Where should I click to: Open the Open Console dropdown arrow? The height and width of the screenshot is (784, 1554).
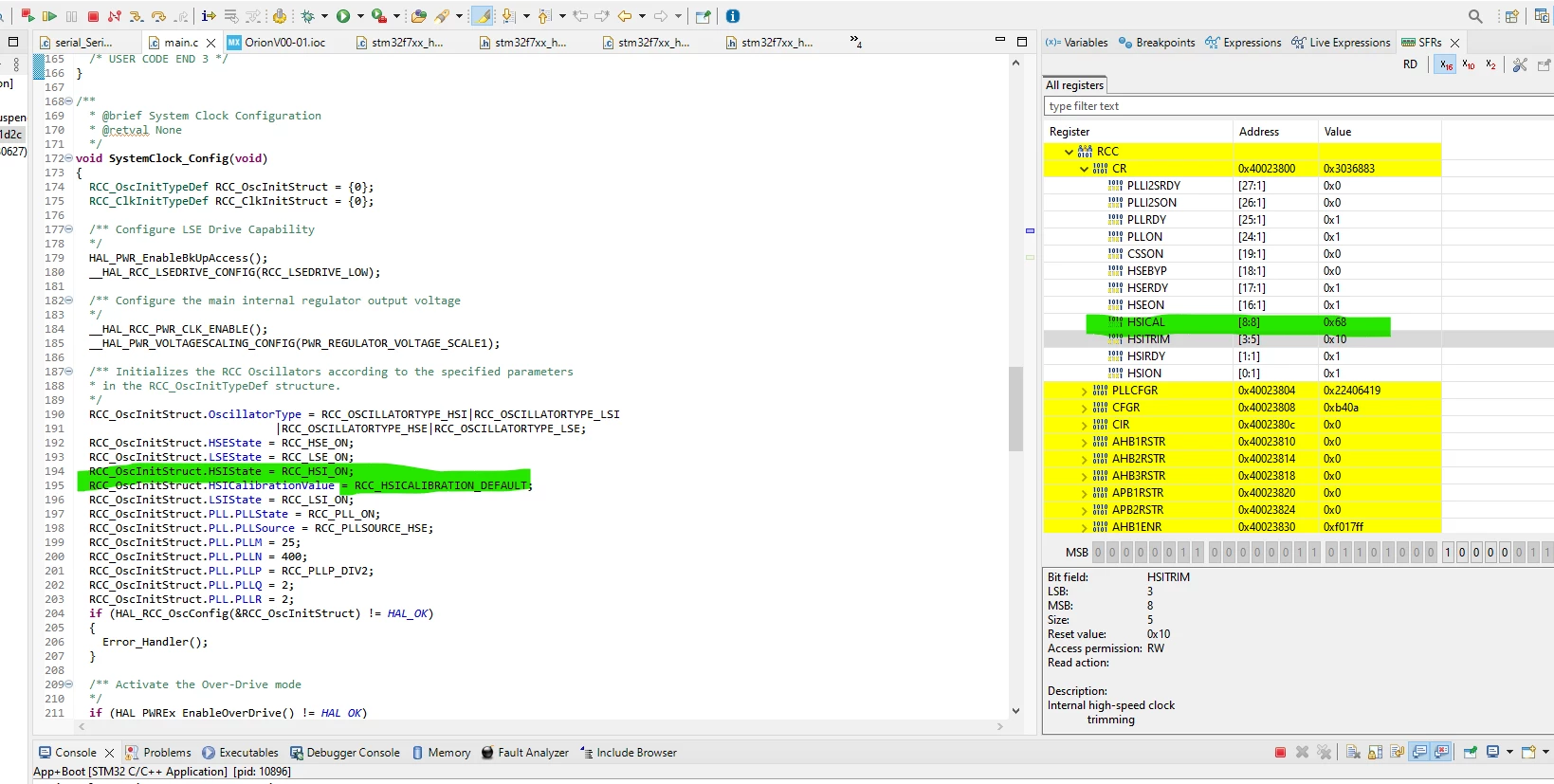point(1545,752)
